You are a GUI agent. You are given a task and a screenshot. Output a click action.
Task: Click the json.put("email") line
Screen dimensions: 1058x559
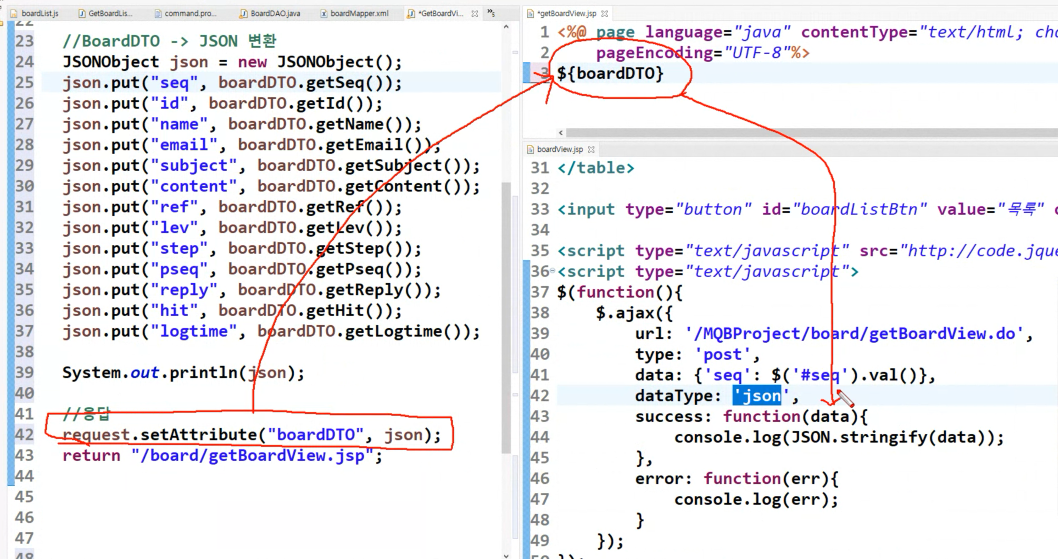(251, 145)
